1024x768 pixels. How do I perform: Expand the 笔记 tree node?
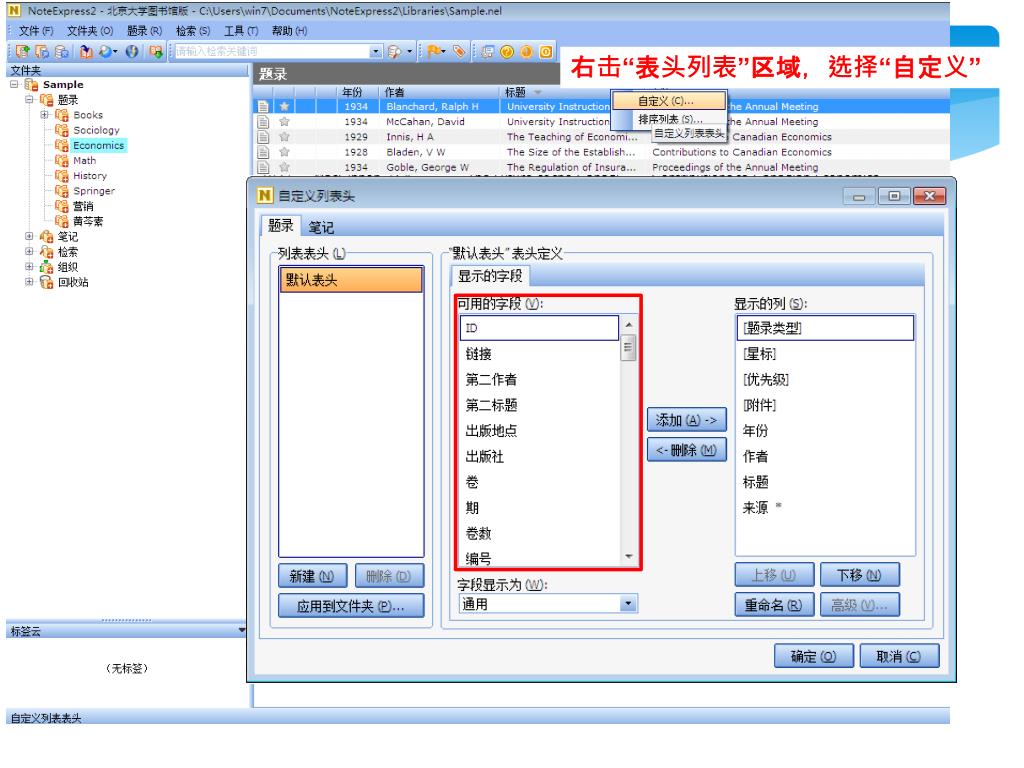point(29,236)
